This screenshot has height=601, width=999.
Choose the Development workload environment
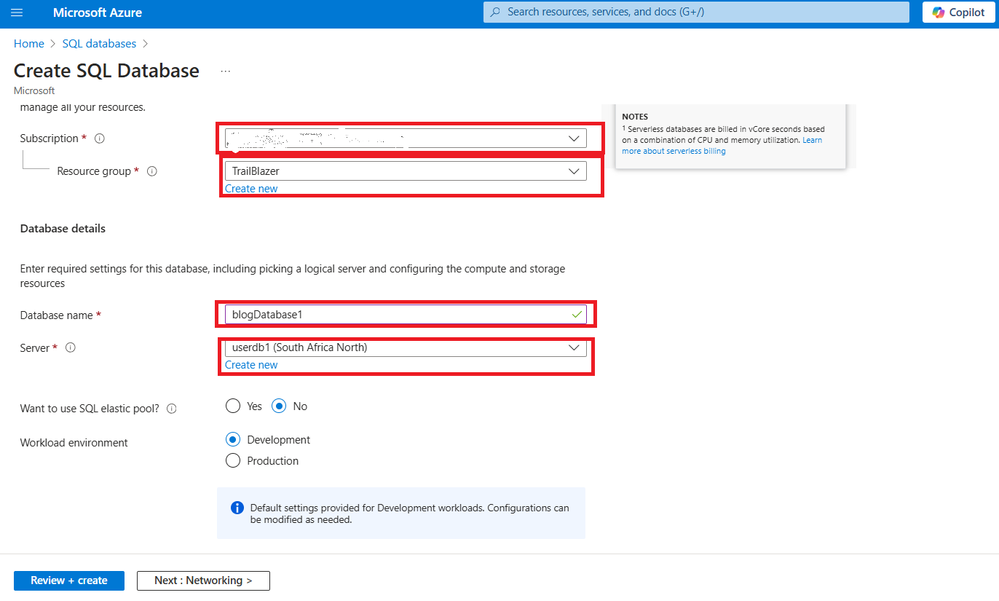tap(233, 440)
